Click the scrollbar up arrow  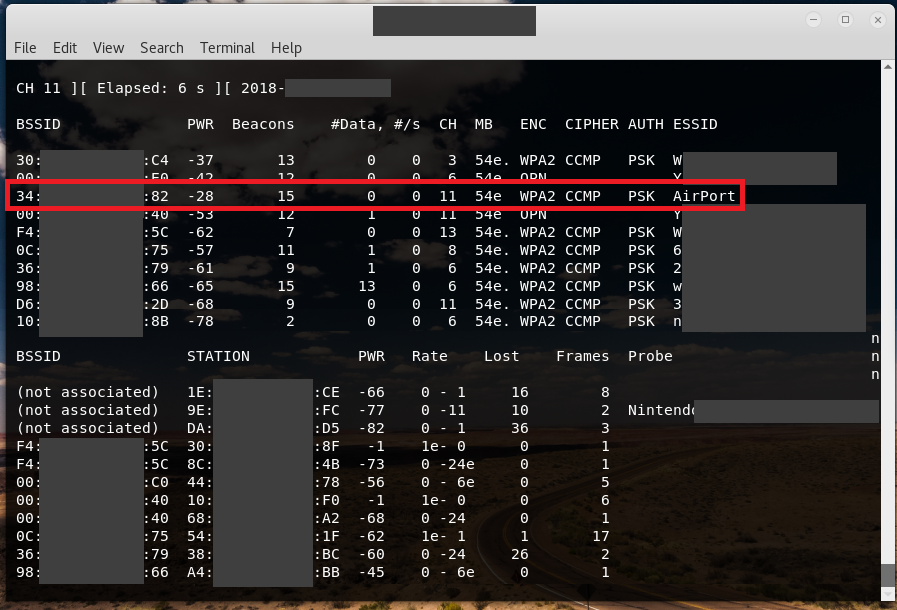point(888,67)
